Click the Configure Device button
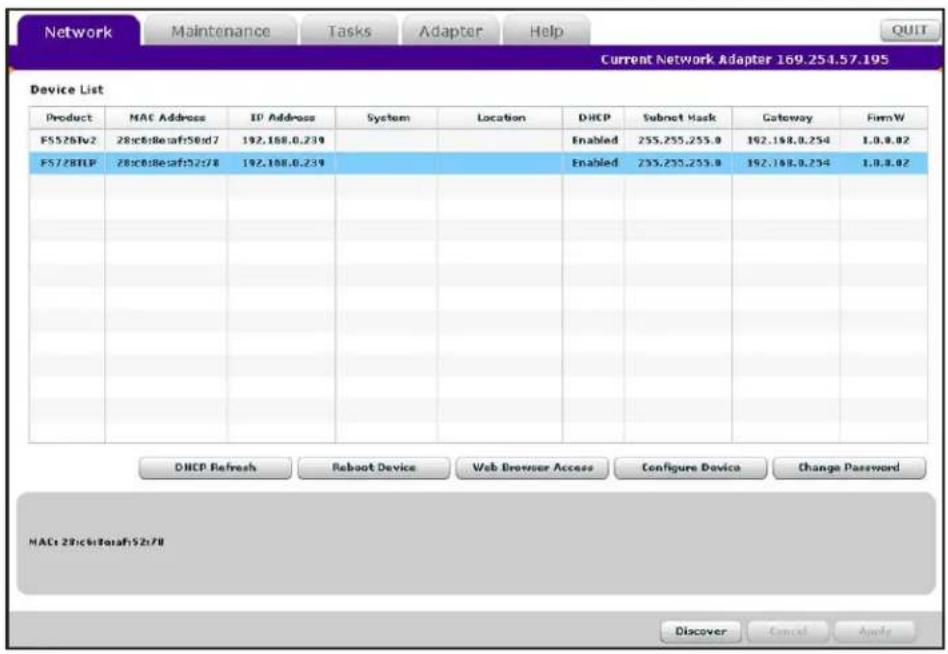 pyautogui.click(x=690, y=468)
